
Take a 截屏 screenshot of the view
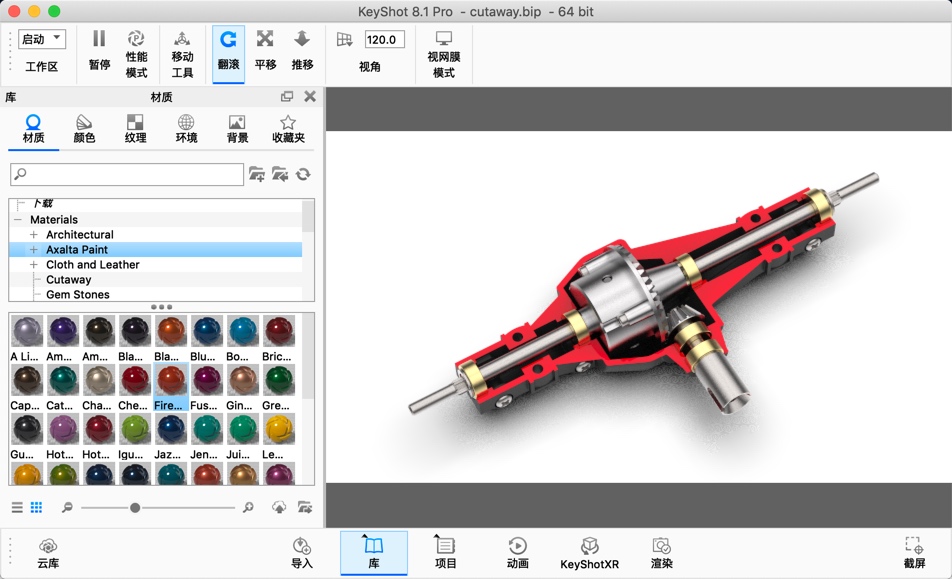coord(914,553)
